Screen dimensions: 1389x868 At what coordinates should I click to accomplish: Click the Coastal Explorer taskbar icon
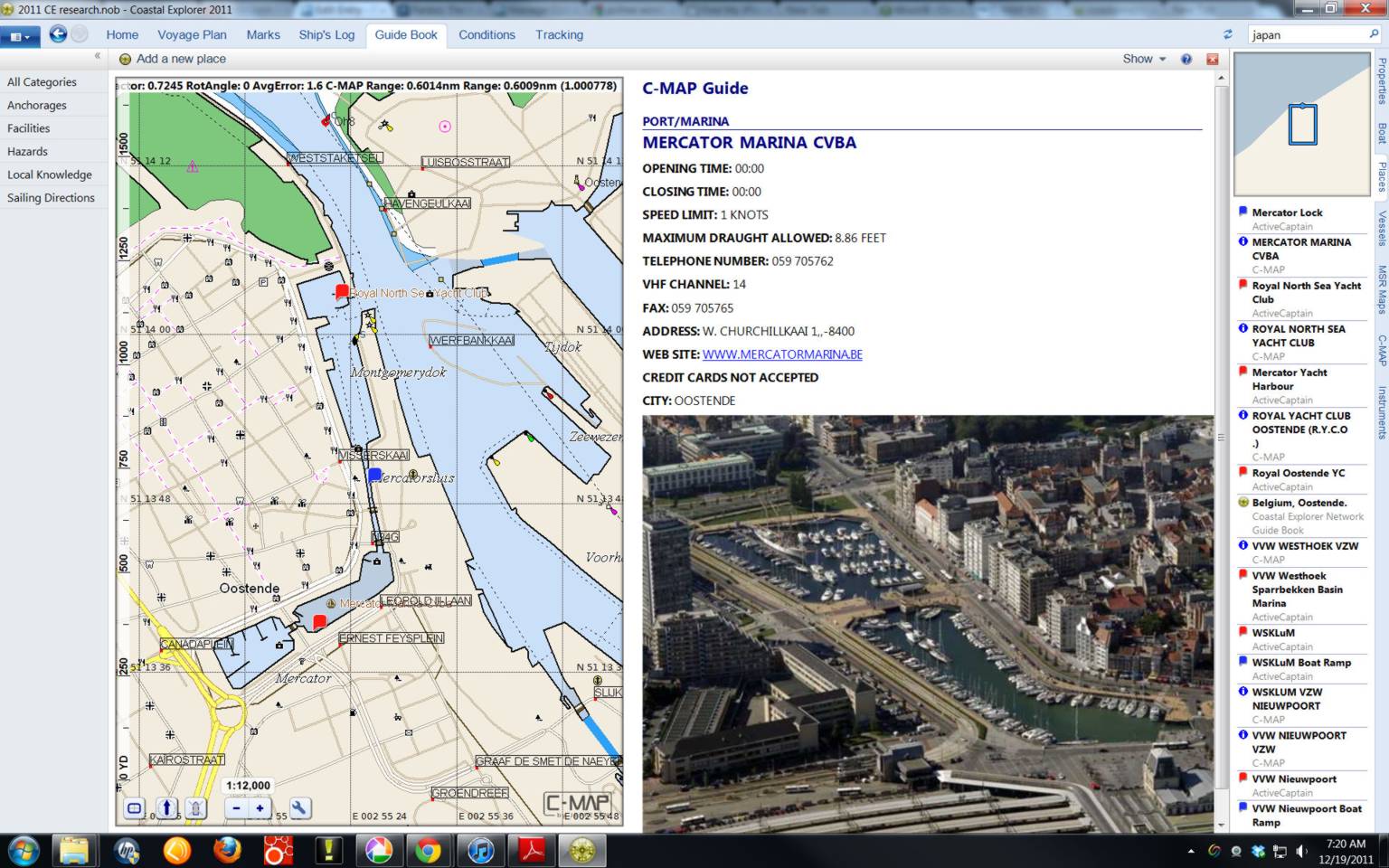581,850
